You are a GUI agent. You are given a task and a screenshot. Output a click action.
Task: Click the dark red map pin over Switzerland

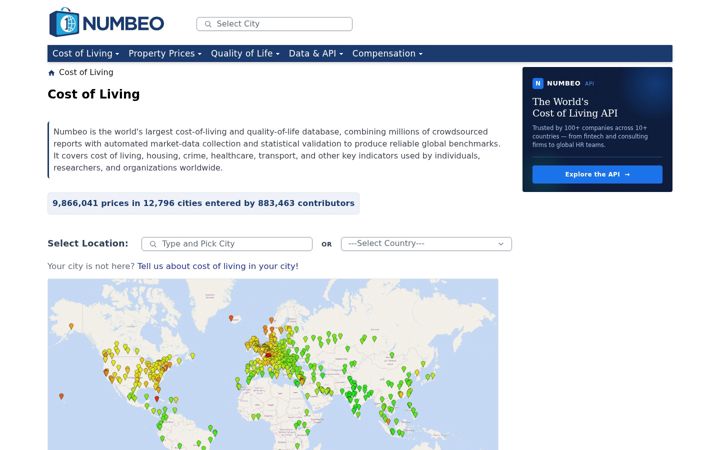coord(268,355)
